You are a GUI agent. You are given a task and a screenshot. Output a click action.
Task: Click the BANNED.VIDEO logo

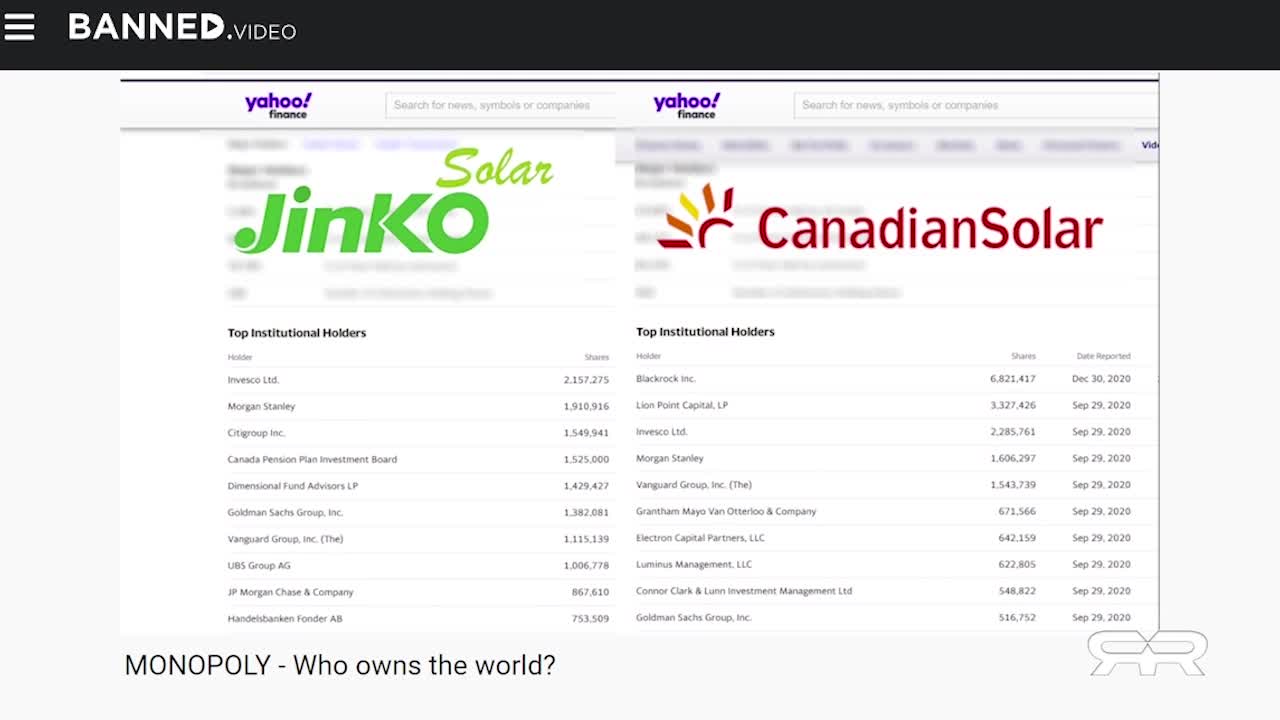(x=182, y=27)
